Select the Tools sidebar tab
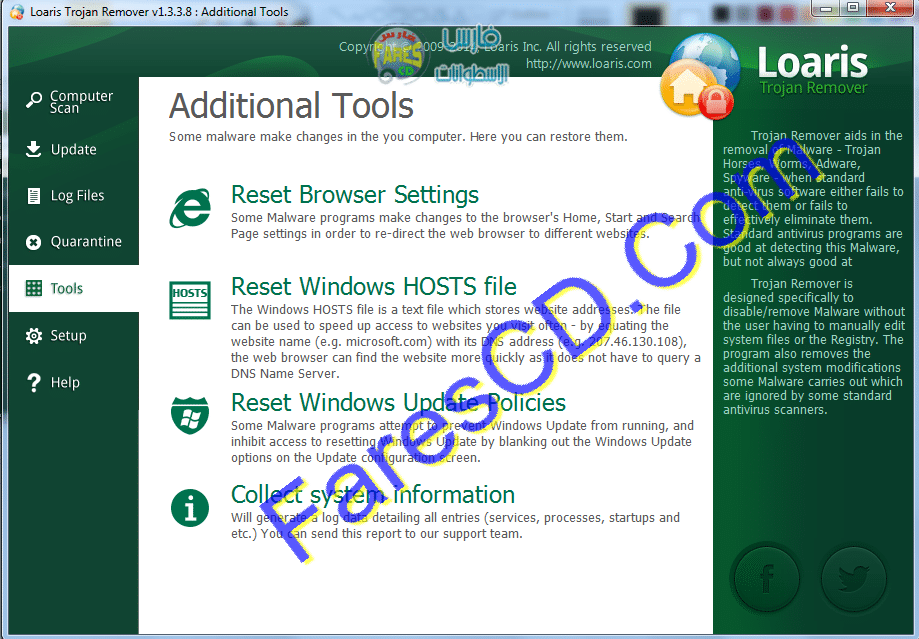Viewport: 919px width, 639px height. pyautogui.click(x=74, y=288)
